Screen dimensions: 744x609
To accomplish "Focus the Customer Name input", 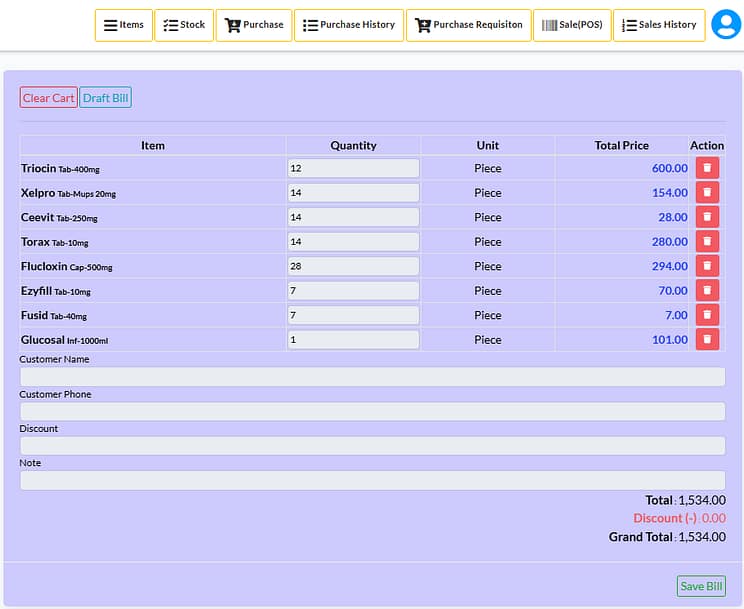I will point(372,377).
